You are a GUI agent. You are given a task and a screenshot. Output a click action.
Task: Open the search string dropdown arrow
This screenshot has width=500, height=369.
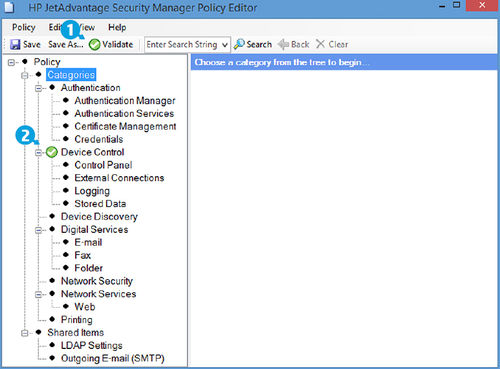coord(225,45)
